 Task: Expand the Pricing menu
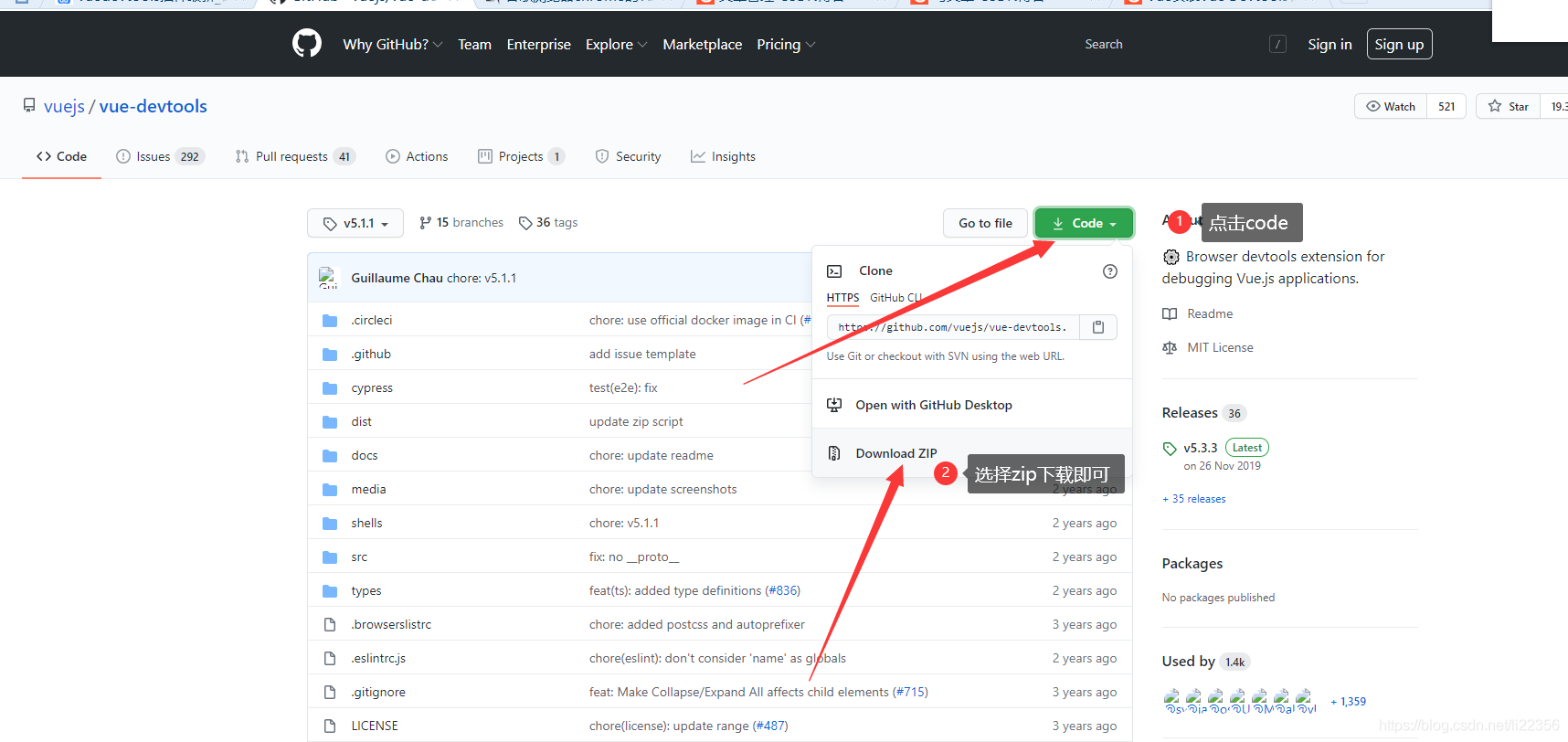click(786, 44)
